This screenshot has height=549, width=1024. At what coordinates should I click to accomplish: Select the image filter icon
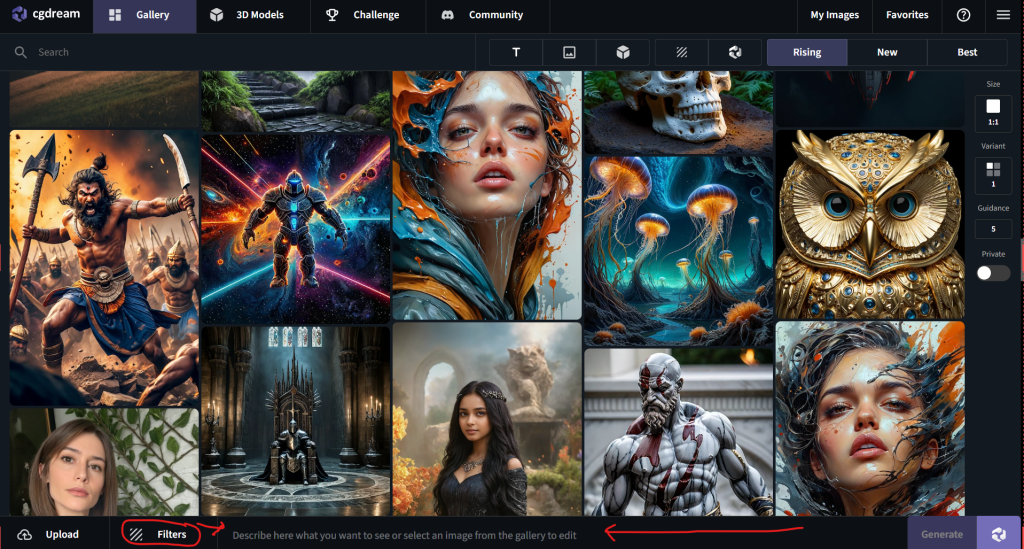[569, 52]
